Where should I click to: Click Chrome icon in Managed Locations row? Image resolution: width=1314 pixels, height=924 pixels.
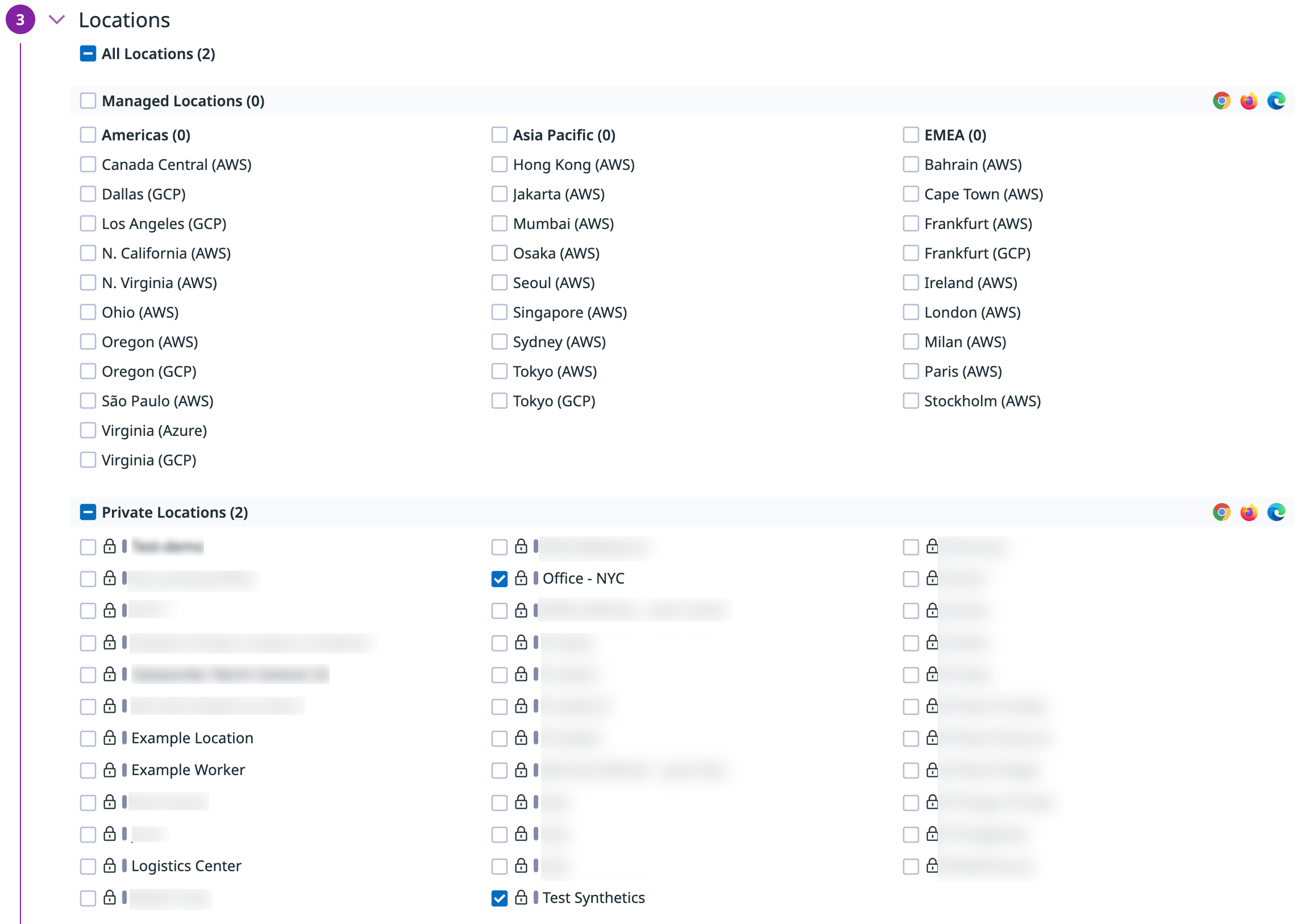click(x=1221, y=101)
